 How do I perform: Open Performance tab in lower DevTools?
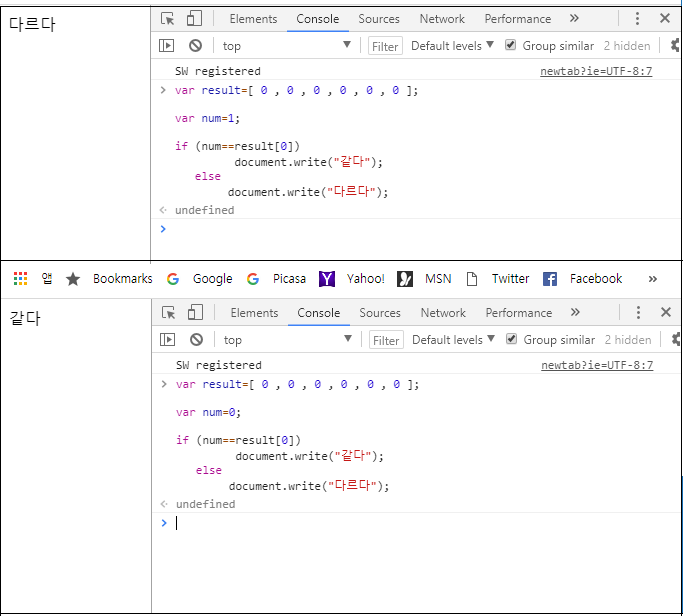click(x=518, y=312)
